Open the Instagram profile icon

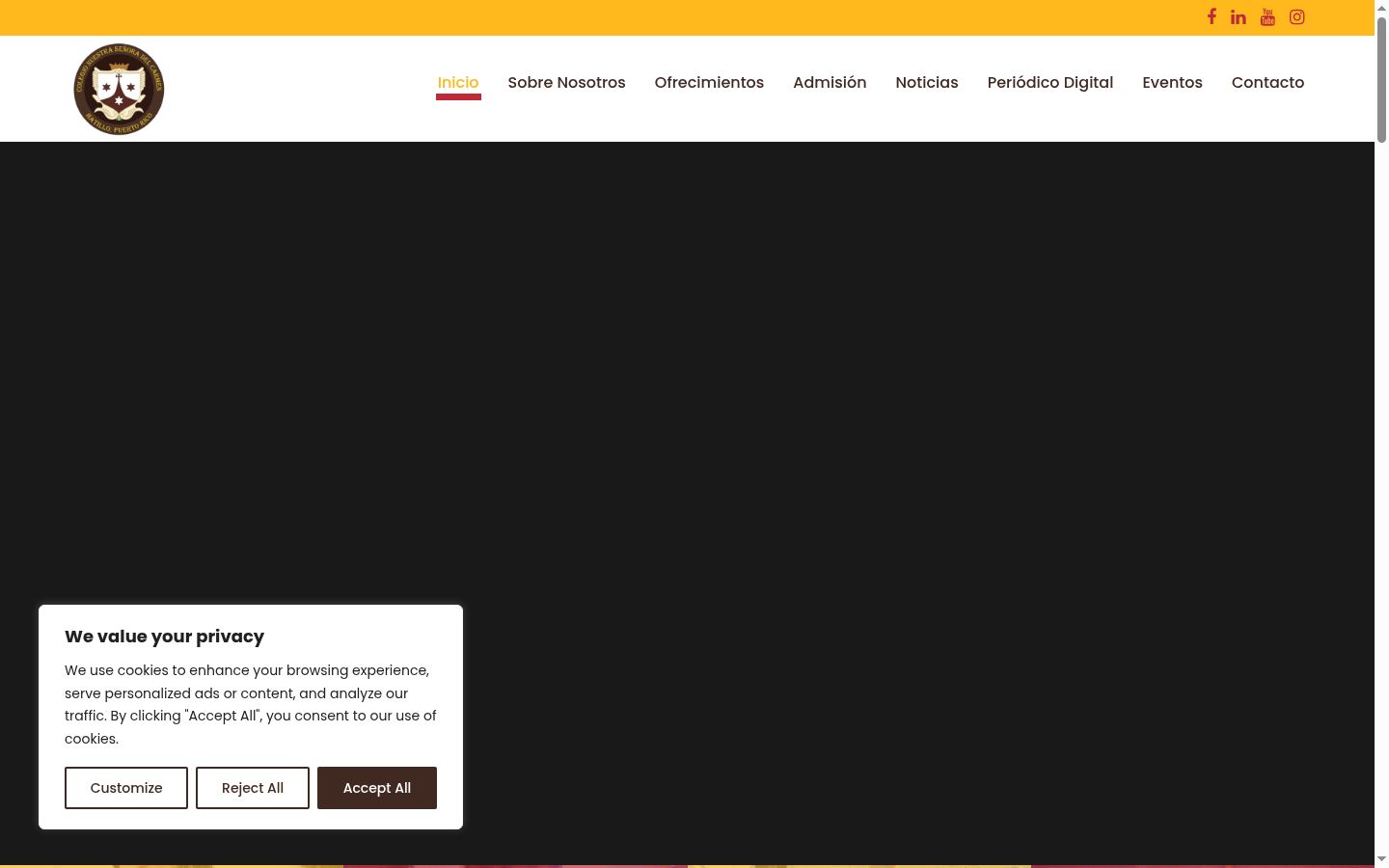pos(1297,16)
